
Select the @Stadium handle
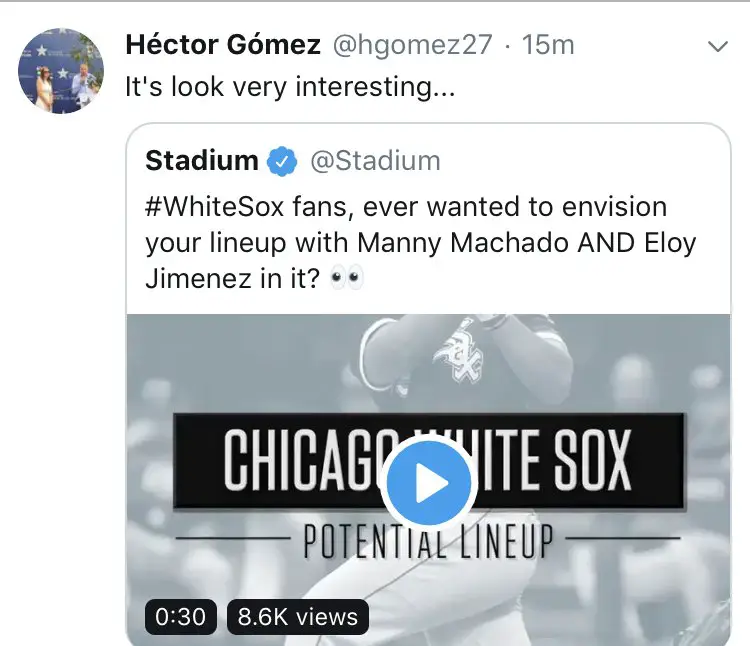[x=375, y=160]
